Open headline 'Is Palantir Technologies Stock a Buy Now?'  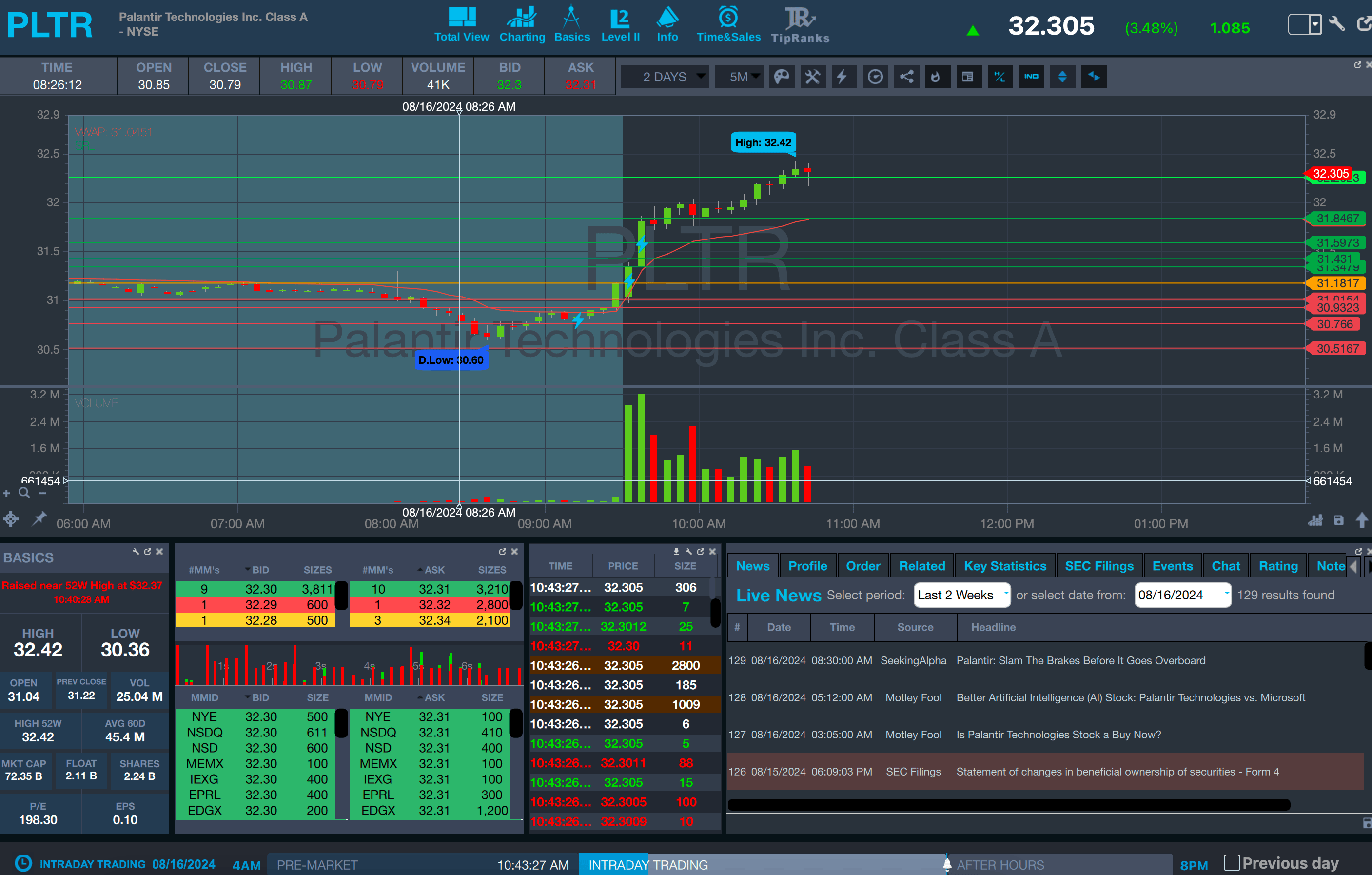coord(1058,735)
